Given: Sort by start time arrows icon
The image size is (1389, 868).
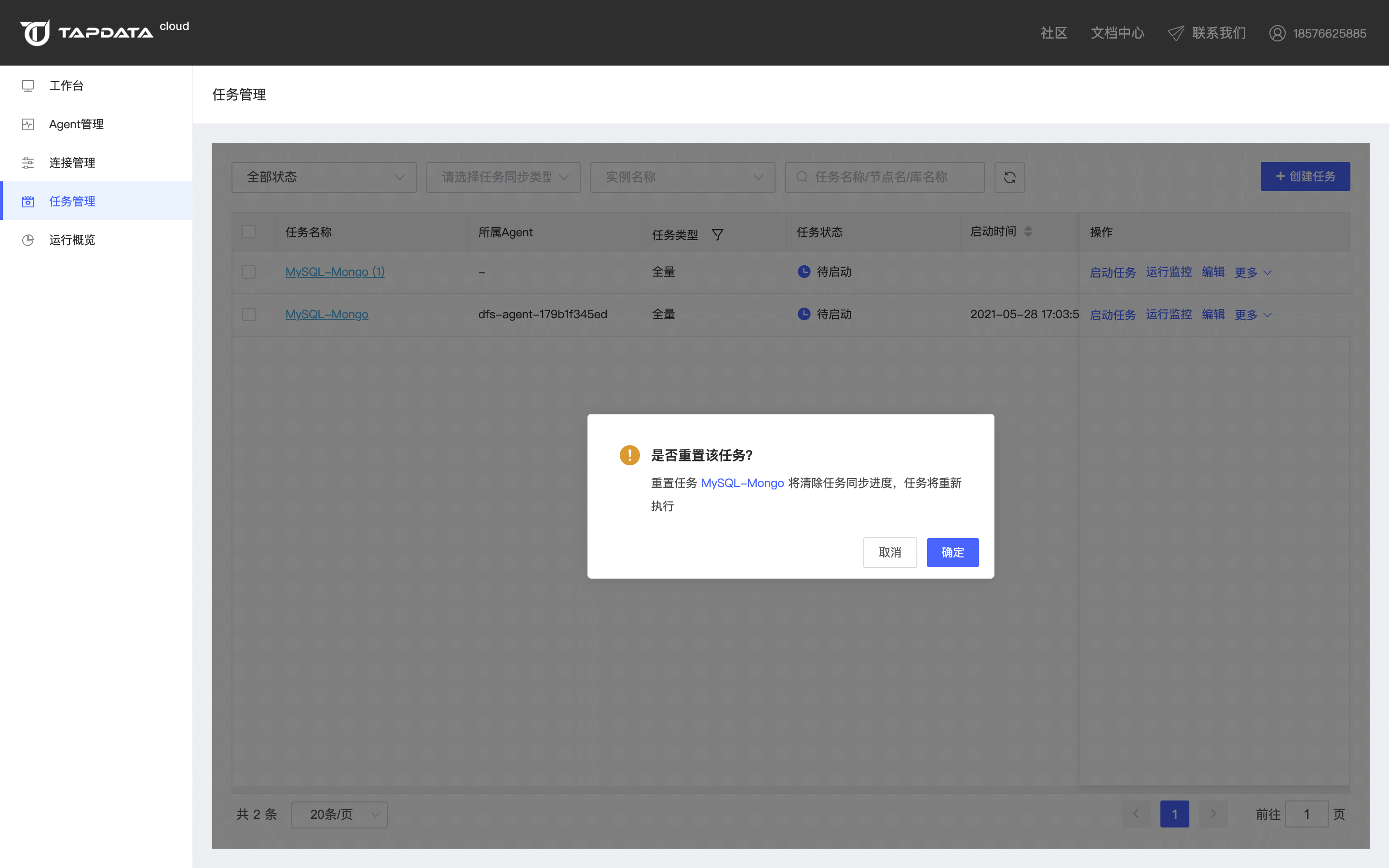Looking at the screenshot, I should (1028, 231).
